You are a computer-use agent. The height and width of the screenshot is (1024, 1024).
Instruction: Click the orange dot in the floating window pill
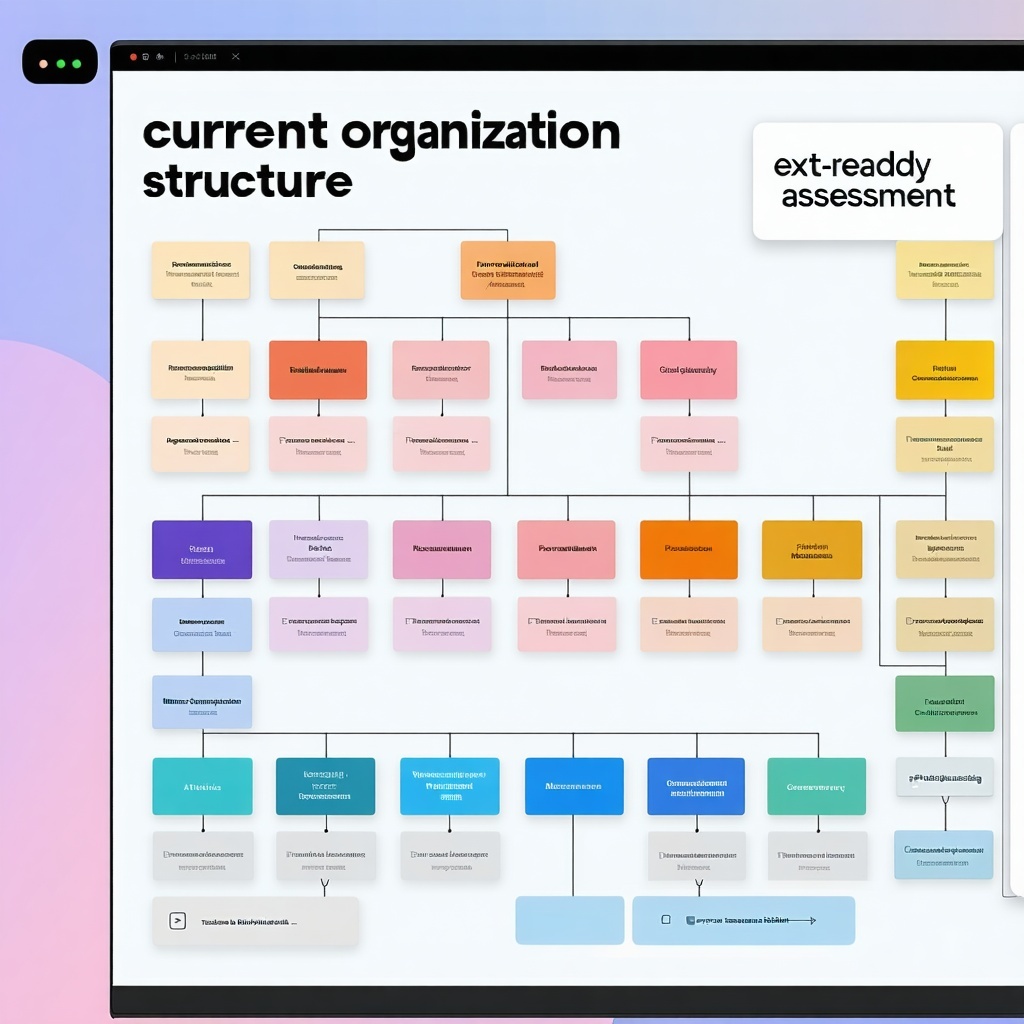point(44,61)
